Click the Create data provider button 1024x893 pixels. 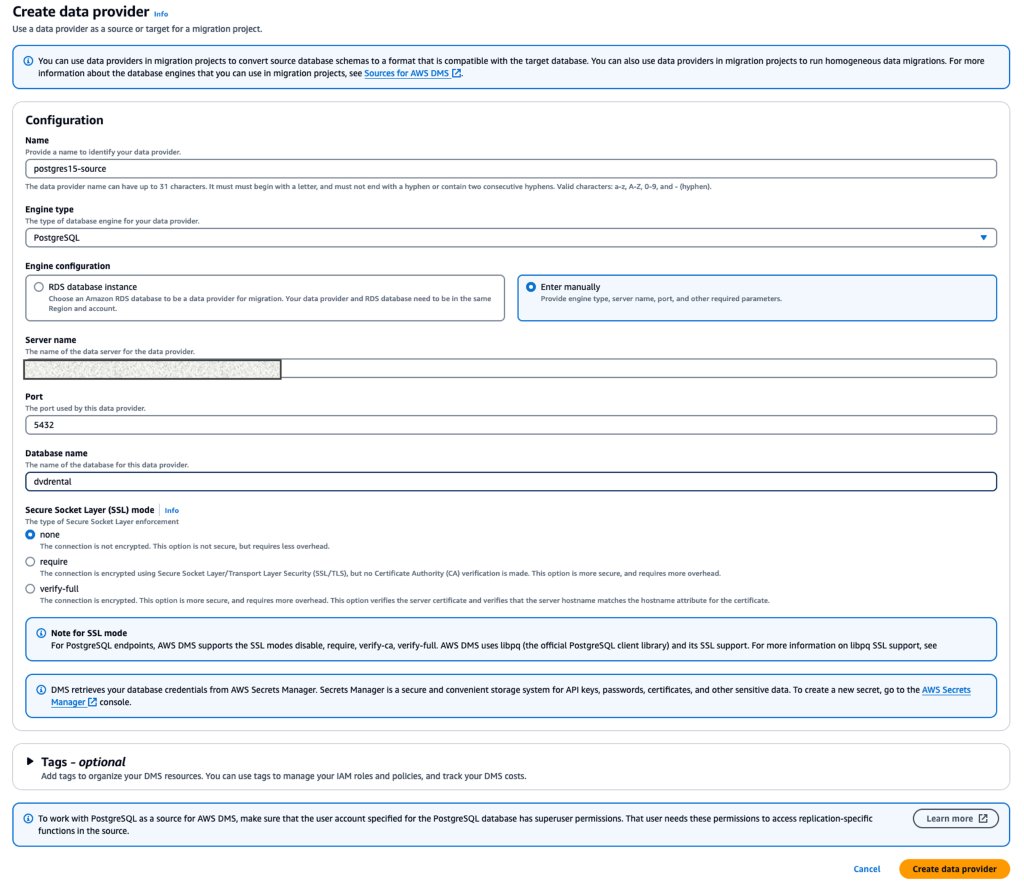pyautogui.click(x=954, y=869)
